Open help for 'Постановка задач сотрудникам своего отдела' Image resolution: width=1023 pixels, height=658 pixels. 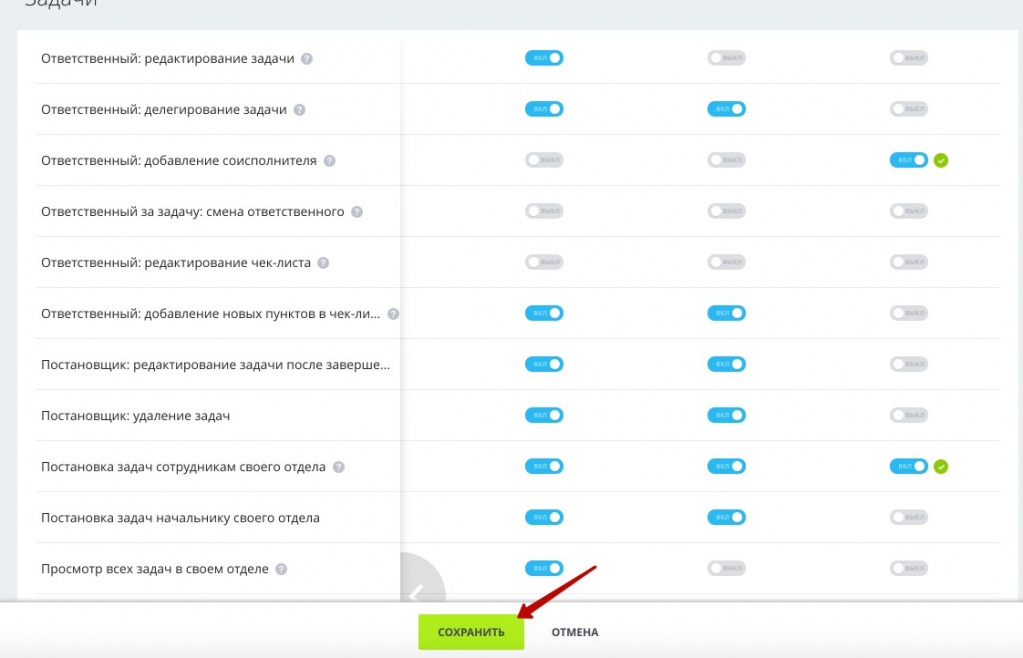point(339,467)
